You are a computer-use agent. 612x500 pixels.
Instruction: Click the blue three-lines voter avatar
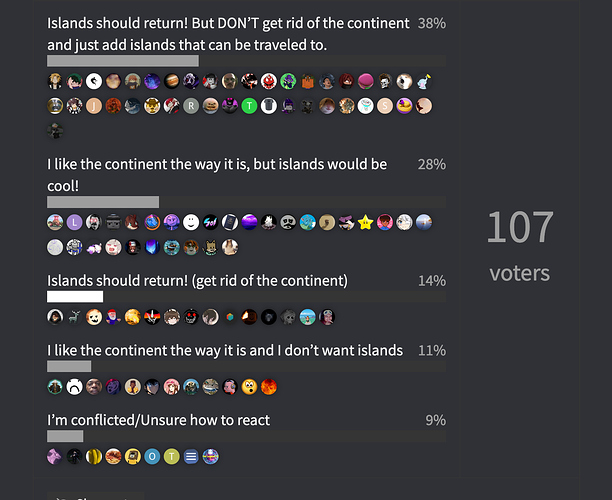(191, 456)
